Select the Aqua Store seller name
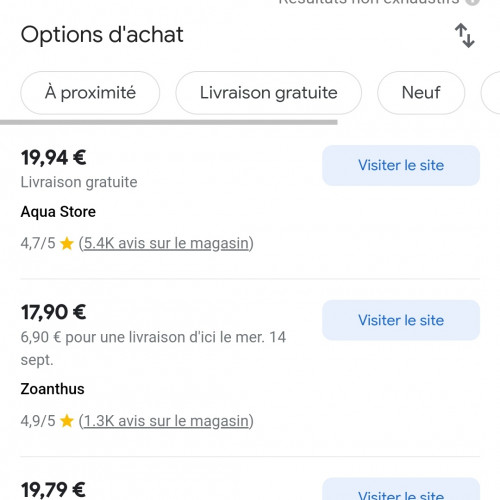 58,212
